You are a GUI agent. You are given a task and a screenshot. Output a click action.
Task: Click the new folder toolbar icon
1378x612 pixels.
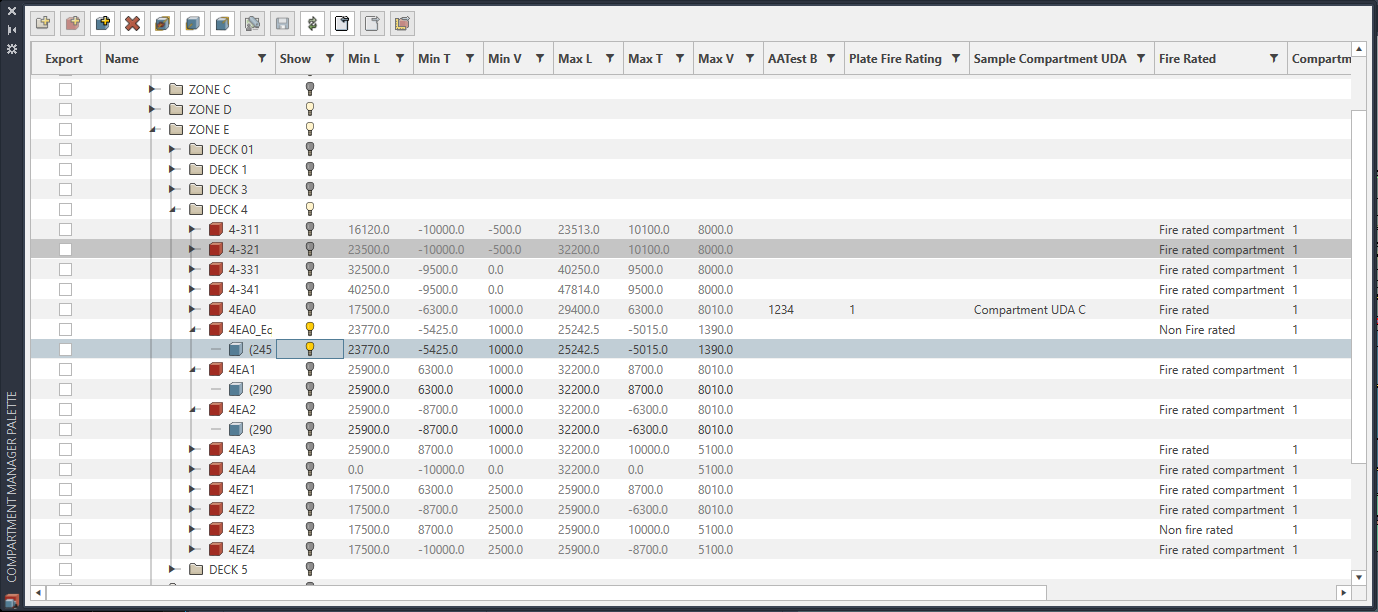coord(42,23)
